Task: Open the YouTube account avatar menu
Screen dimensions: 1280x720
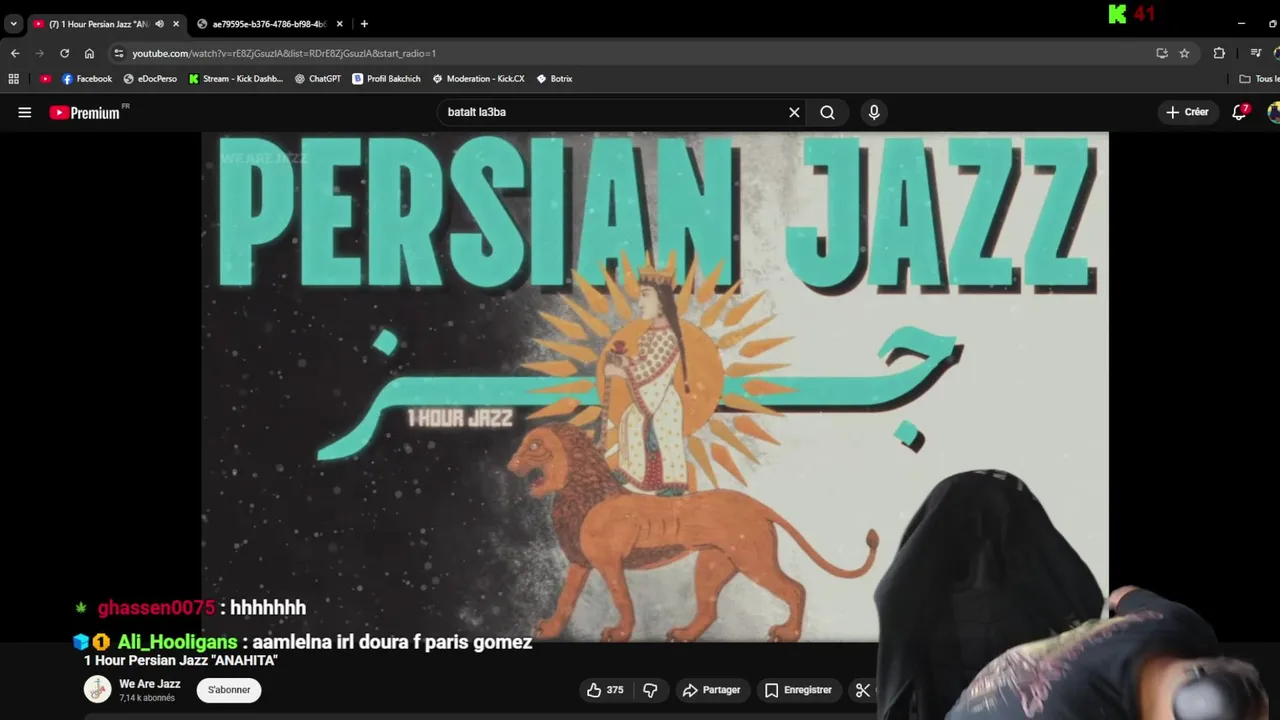Action: (1274, 112)
